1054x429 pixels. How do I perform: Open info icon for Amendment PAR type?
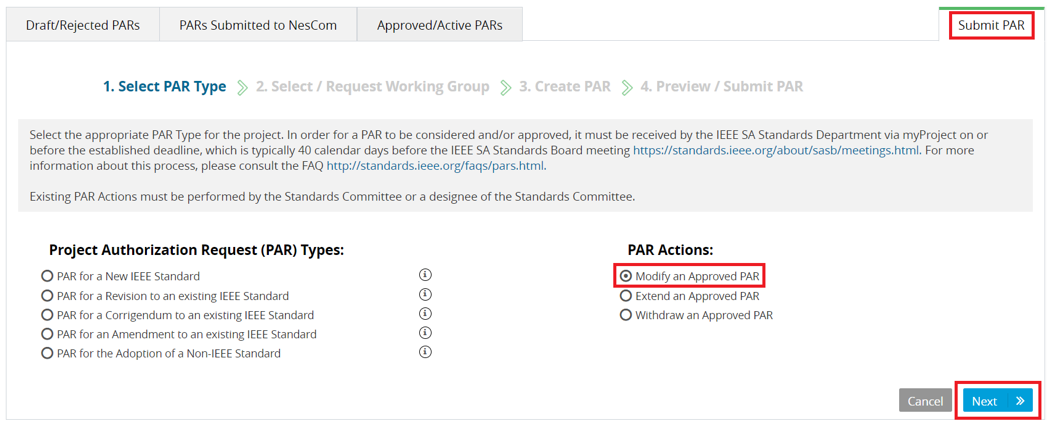(425, 333)
